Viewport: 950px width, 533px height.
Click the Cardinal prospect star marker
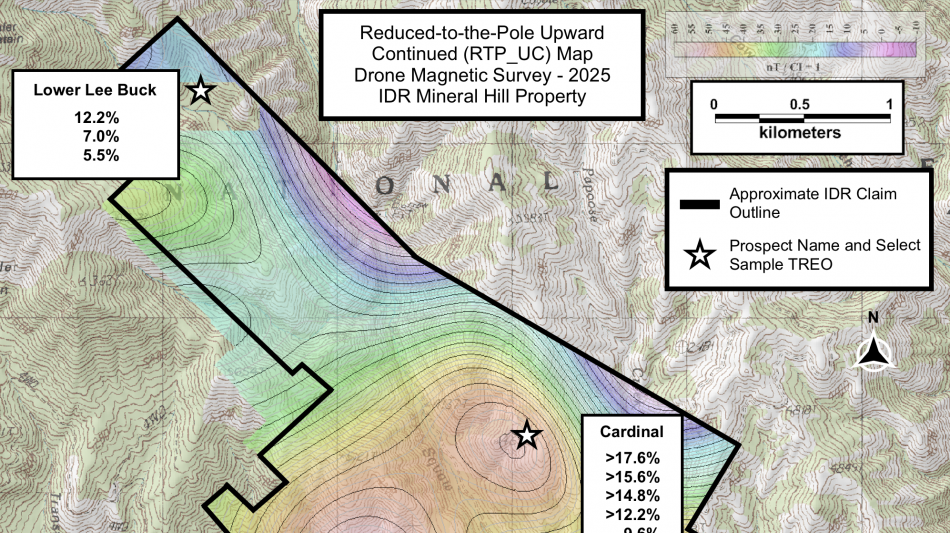[526, 435]
